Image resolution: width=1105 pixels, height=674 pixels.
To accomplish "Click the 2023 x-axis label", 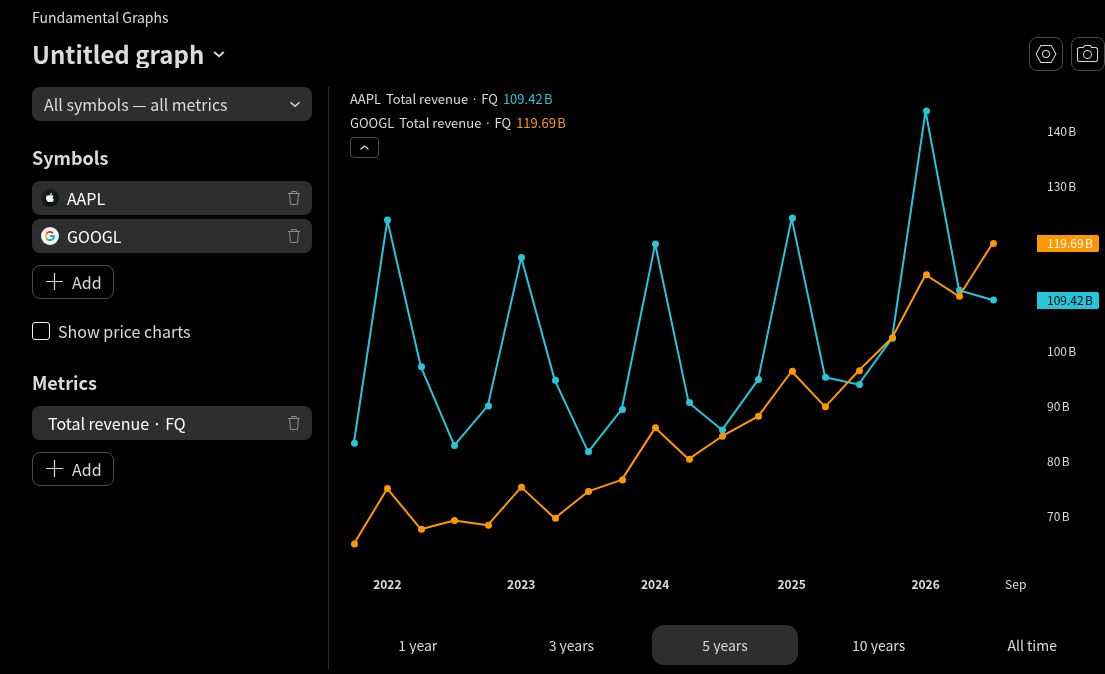I will tap(521, 584).
